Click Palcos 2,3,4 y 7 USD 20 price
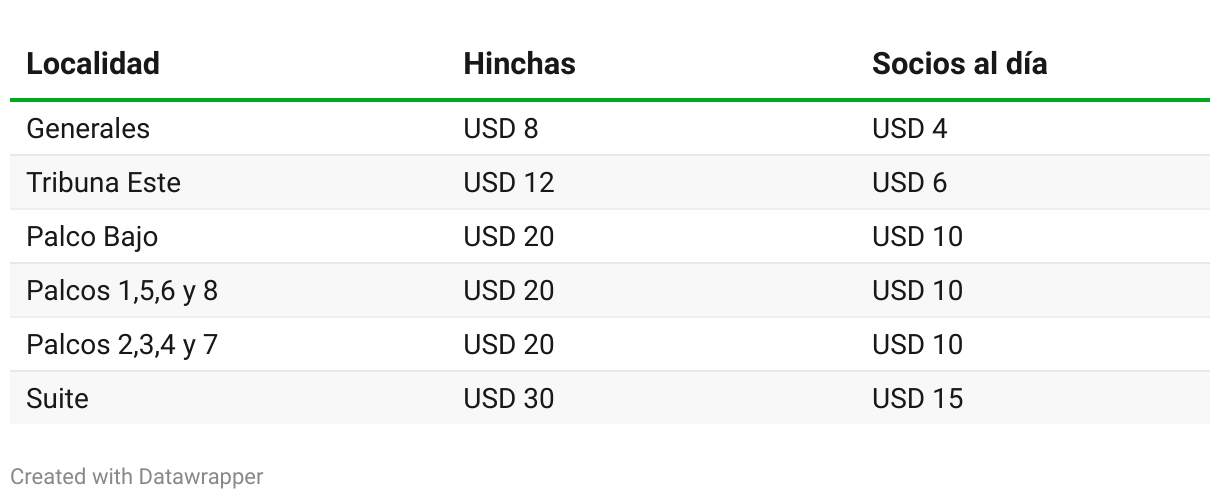This screenshot has width=1220, height=500. [x=508, y=345]
